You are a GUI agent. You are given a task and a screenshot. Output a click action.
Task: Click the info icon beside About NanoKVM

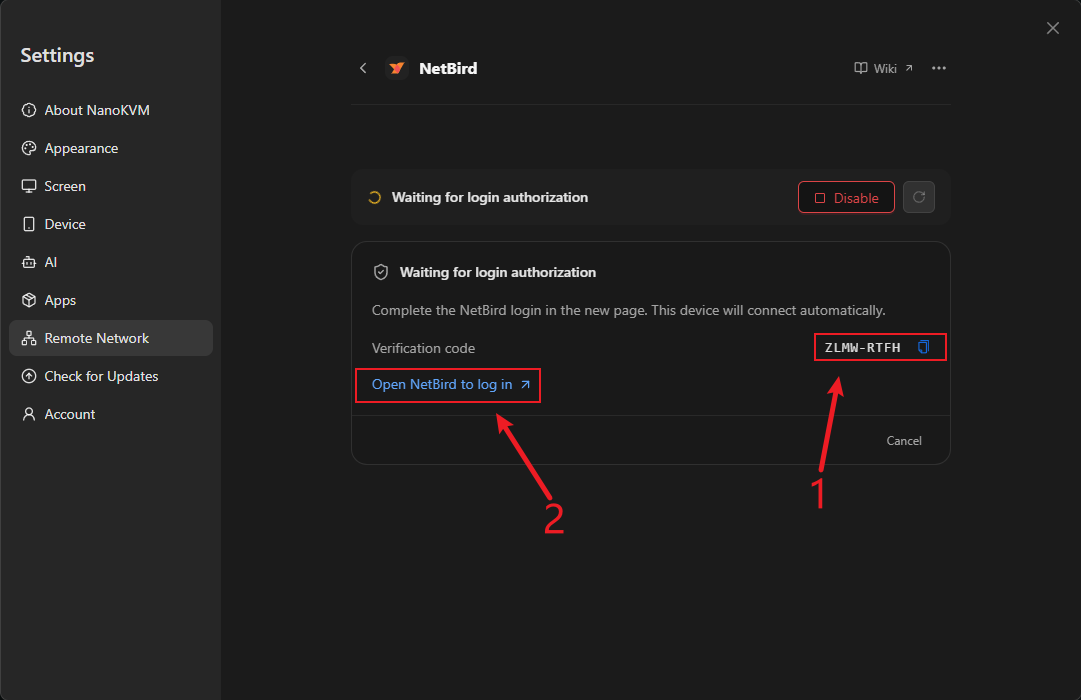(29, 110)
